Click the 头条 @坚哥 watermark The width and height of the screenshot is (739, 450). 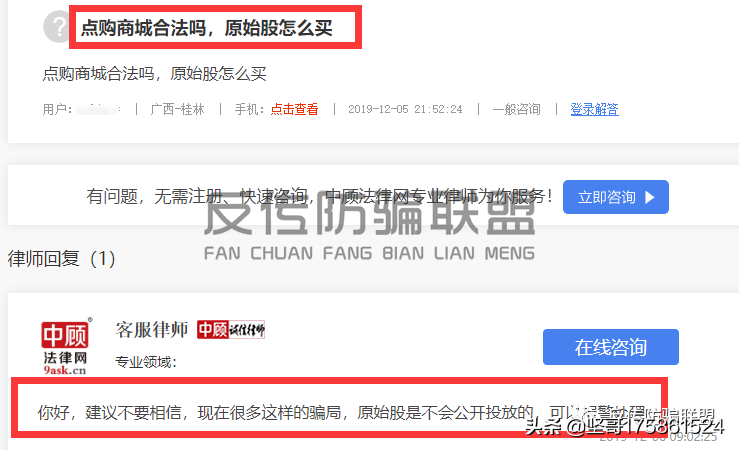(x=624, y=426)
